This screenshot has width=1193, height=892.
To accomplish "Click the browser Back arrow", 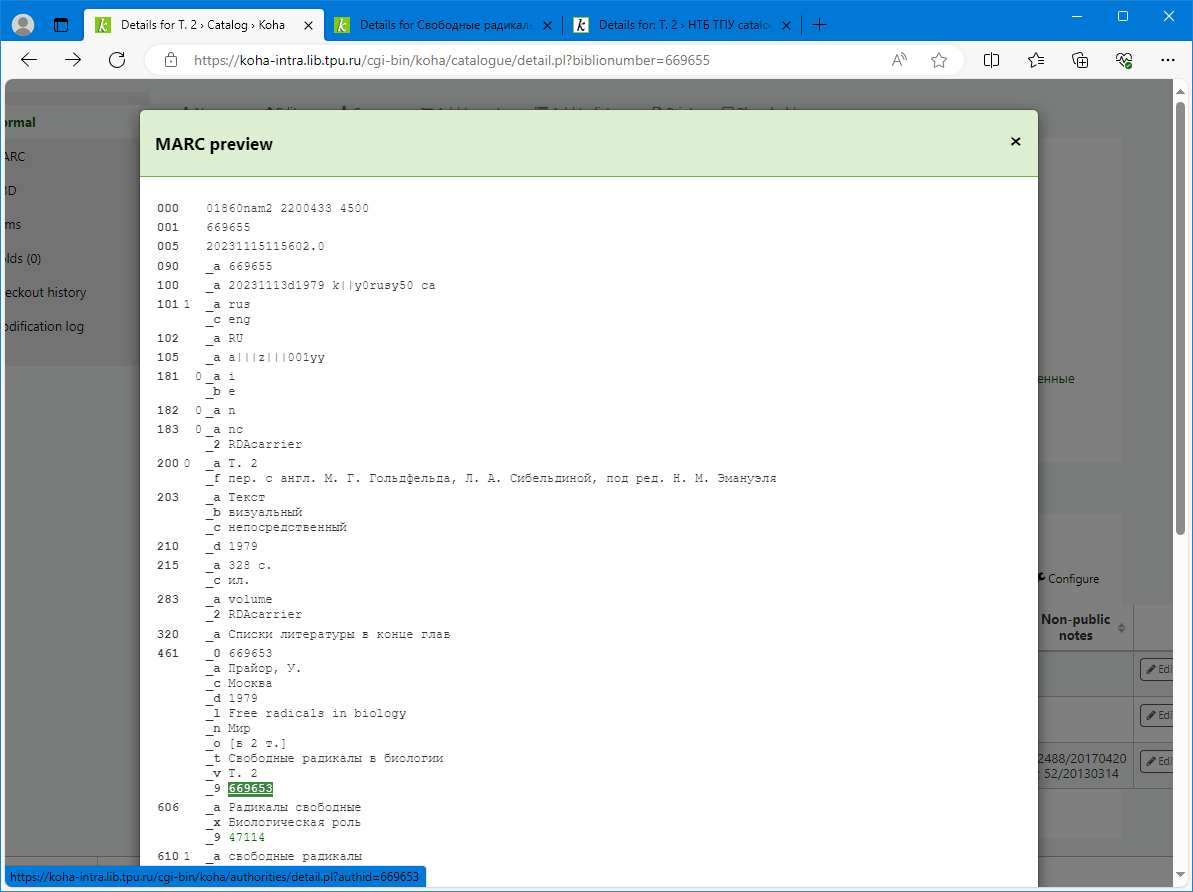I will [x=29, y=60].
